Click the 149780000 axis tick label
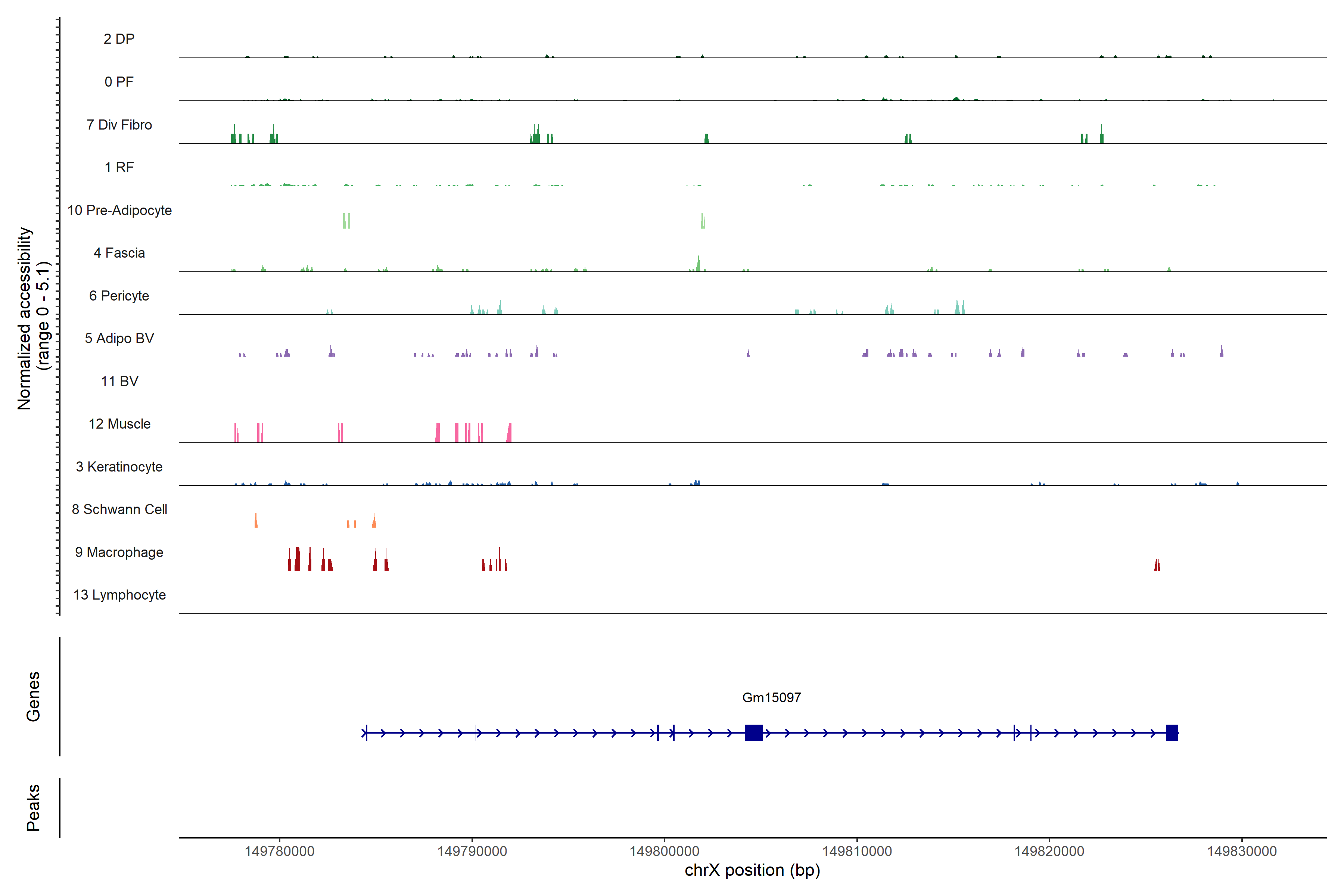The width and height of the screenshot is (1344, 896). tap(279, 851)
